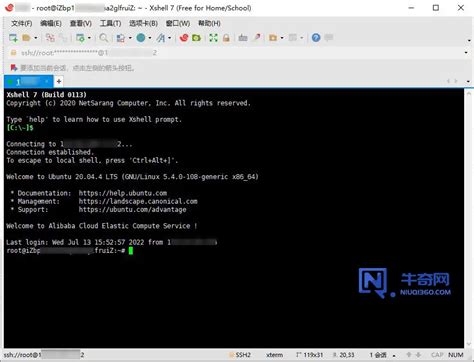Click the Open Session folder icon
The width and height of the screenshot is (474, 362).
pos(26,38)
